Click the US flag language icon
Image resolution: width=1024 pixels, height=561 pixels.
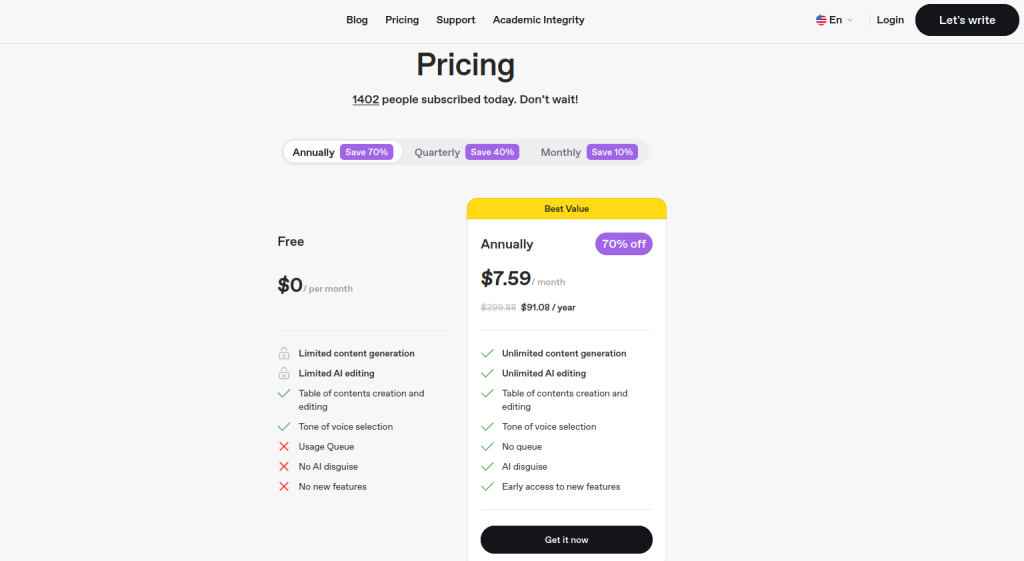click(821, 20)
